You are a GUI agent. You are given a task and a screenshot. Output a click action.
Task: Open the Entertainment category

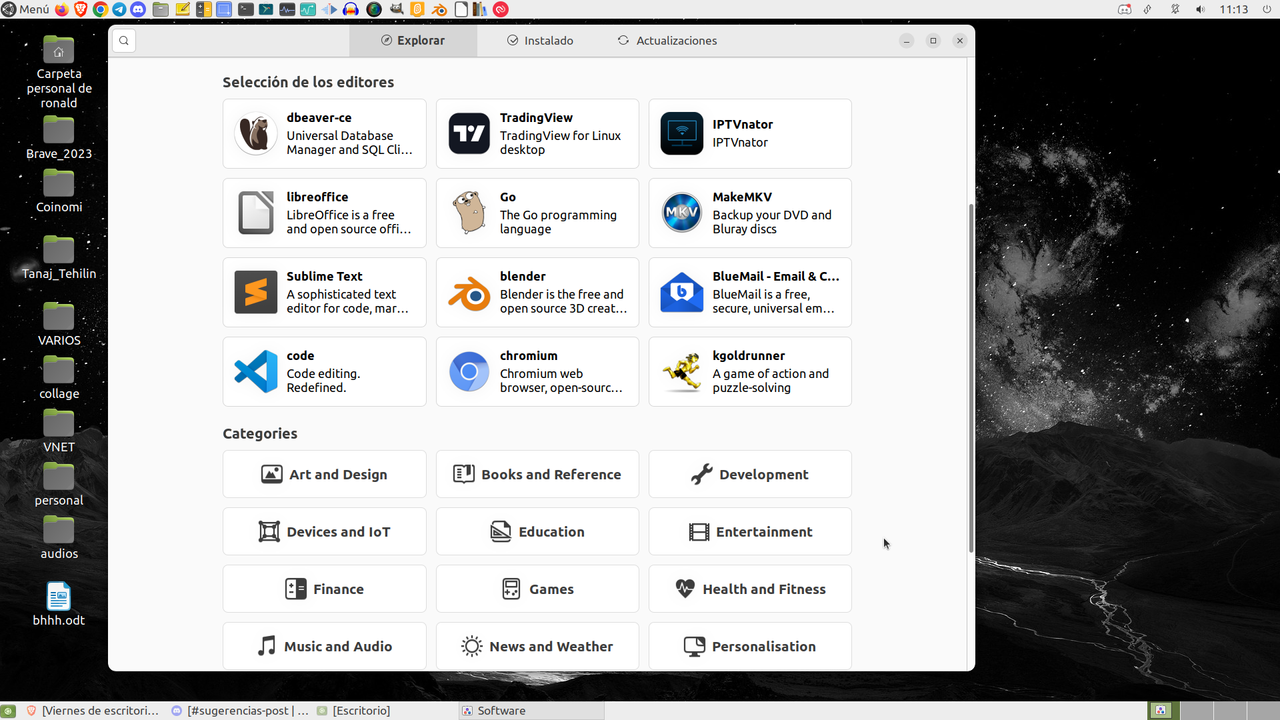pyautogui.click(x=750, y=531)
